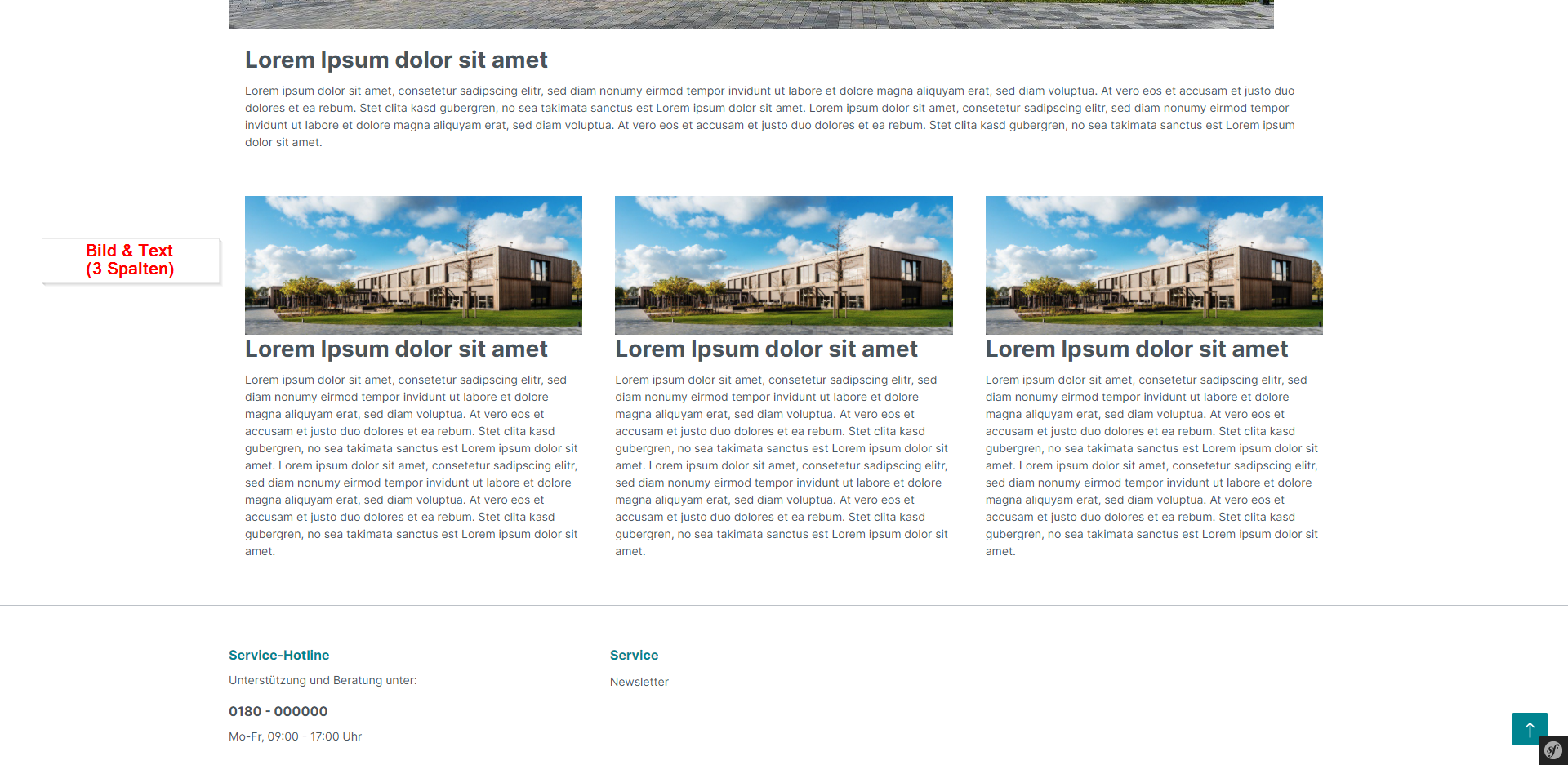Click the heading under the right image
The width and height of the screenshot is (1568, 765).
(1136, 349)
